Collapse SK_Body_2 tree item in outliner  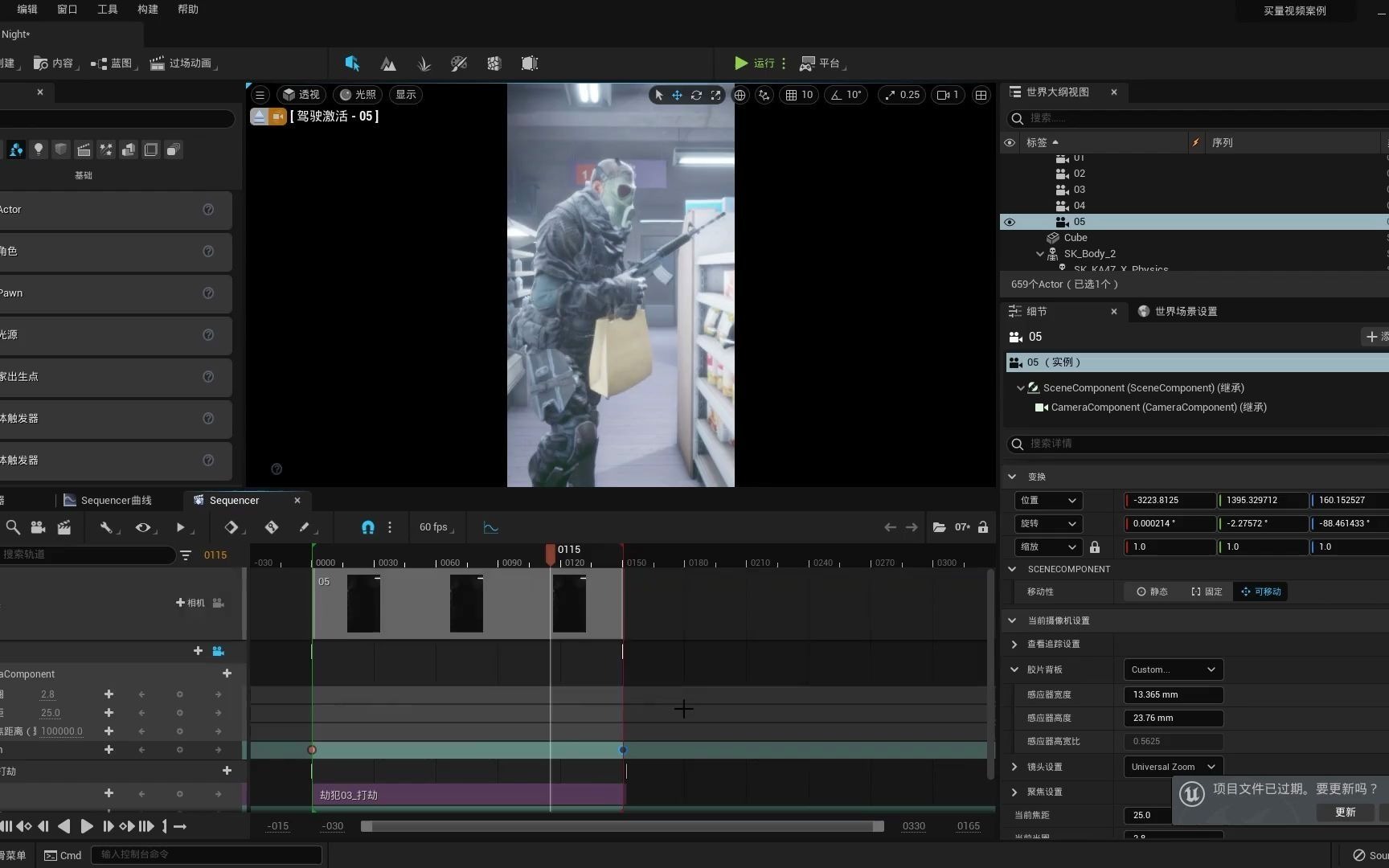(1040, 254)
